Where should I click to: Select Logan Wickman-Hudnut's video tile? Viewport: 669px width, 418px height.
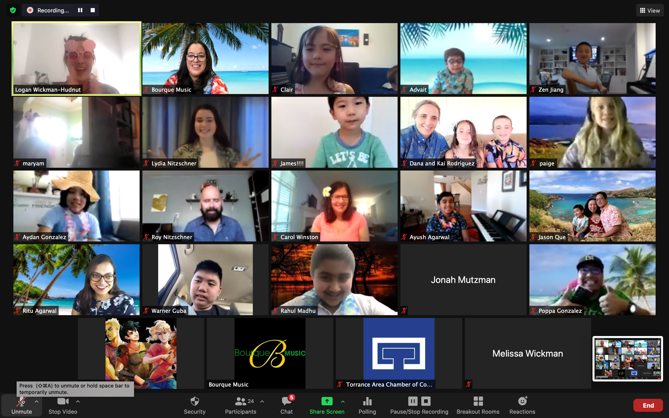tap(76, 58)
